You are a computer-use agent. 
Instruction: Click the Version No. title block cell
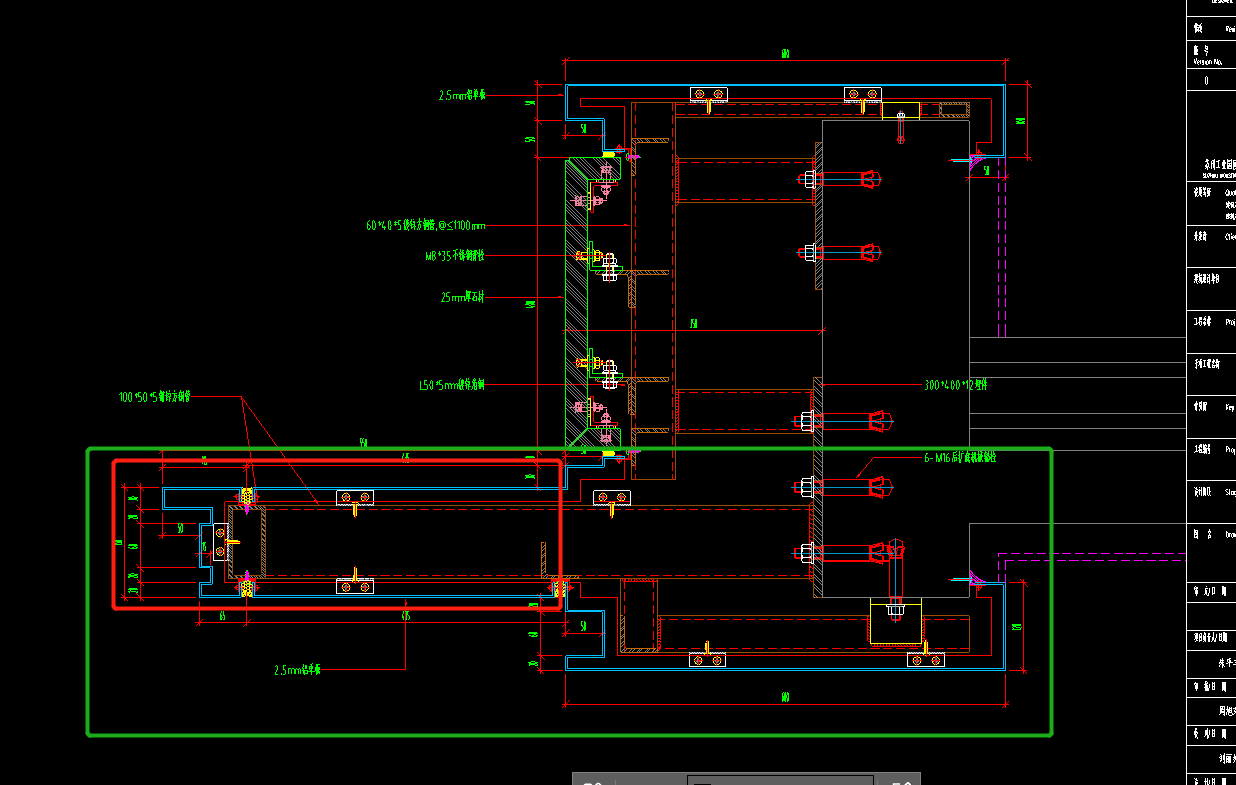pos(1211,55)
